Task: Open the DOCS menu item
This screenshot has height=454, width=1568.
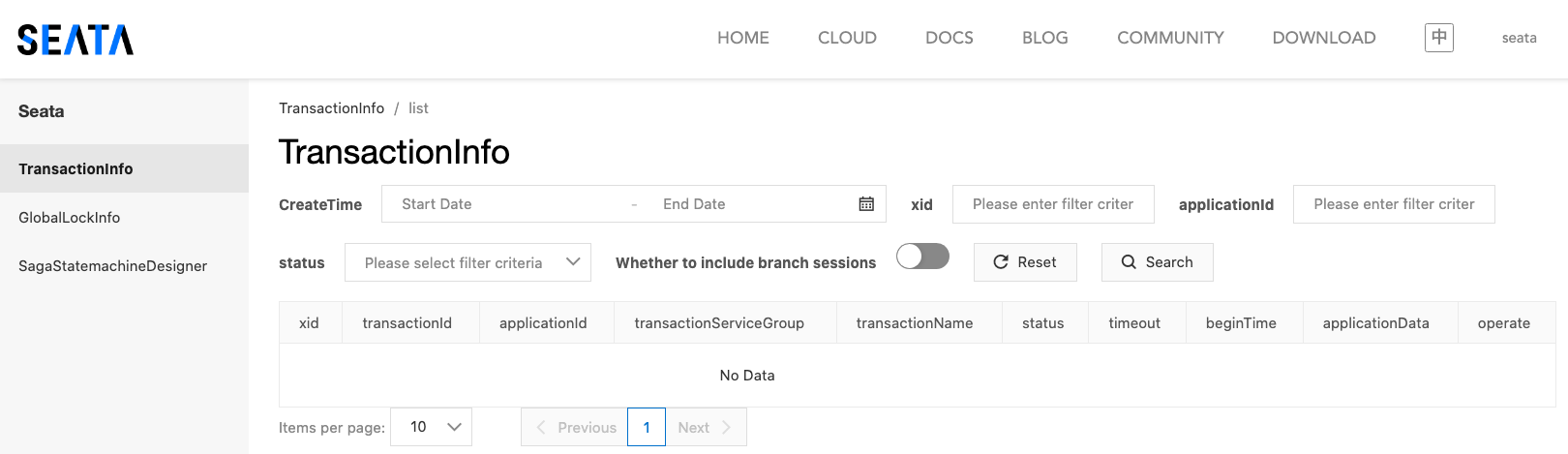Action: [x=950, y=38]
